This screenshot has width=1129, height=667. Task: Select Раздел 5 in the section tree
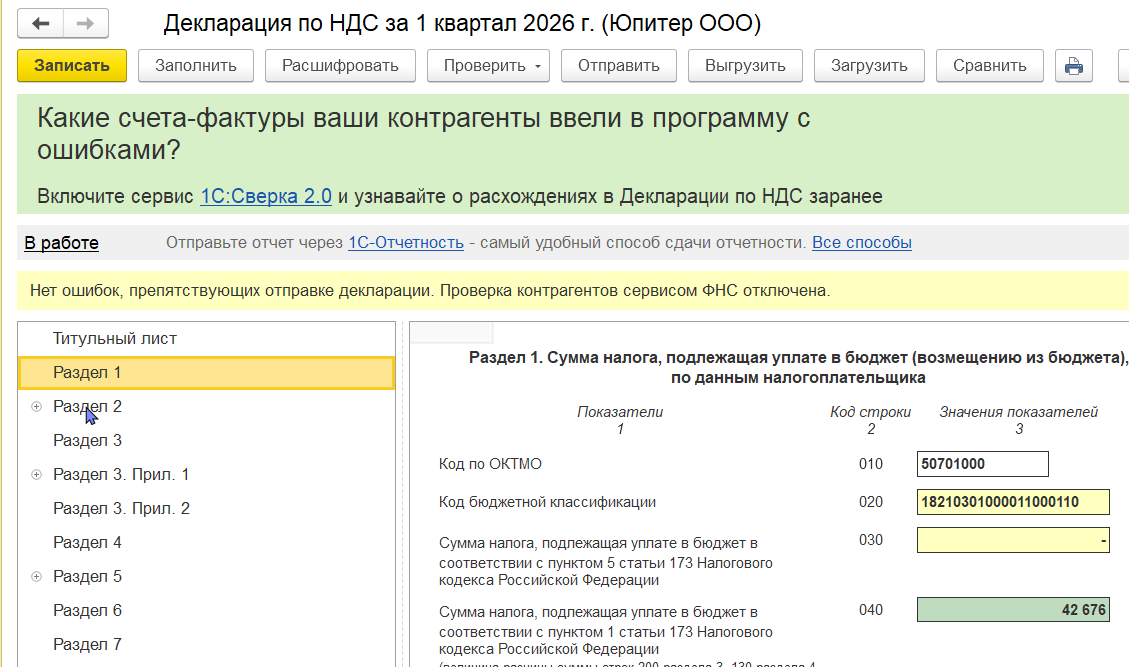coord(87,577)
